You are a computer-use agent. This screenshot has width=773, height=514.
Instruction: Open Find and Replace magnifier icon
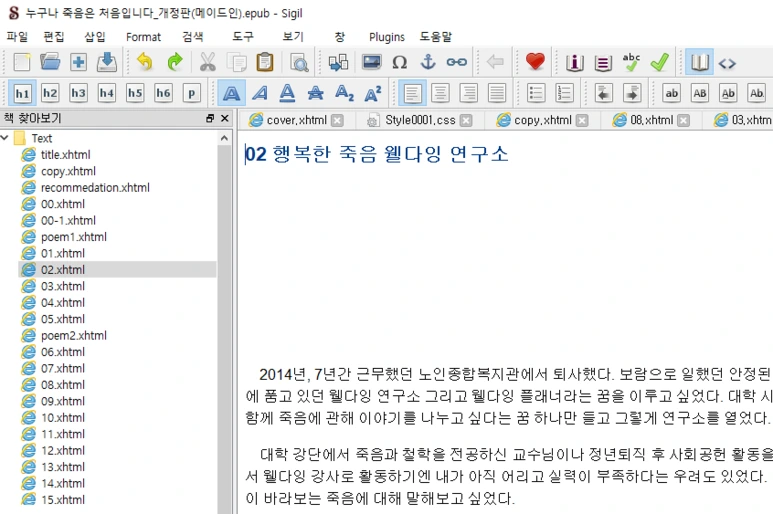click(x=299, y=62)
